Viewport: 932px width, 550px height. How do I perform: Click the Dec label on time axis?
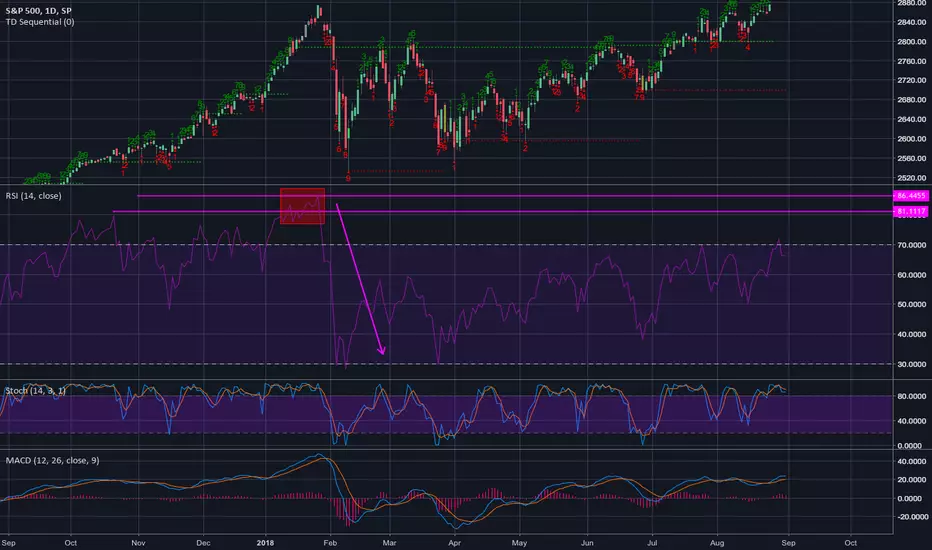(x=203, y=542)
